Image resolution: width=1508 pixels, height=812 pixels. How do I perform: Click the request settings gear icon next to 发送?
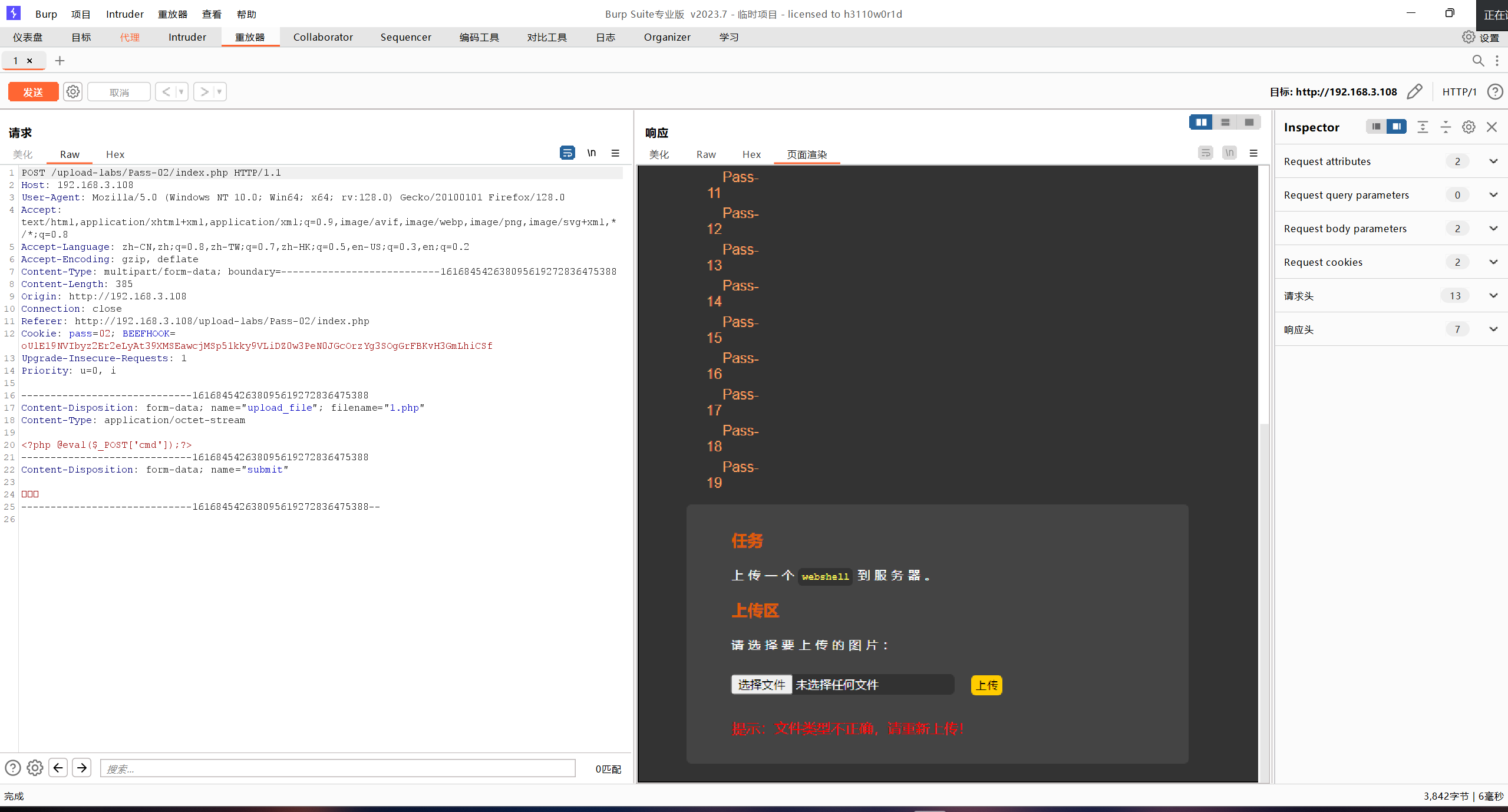72,92
